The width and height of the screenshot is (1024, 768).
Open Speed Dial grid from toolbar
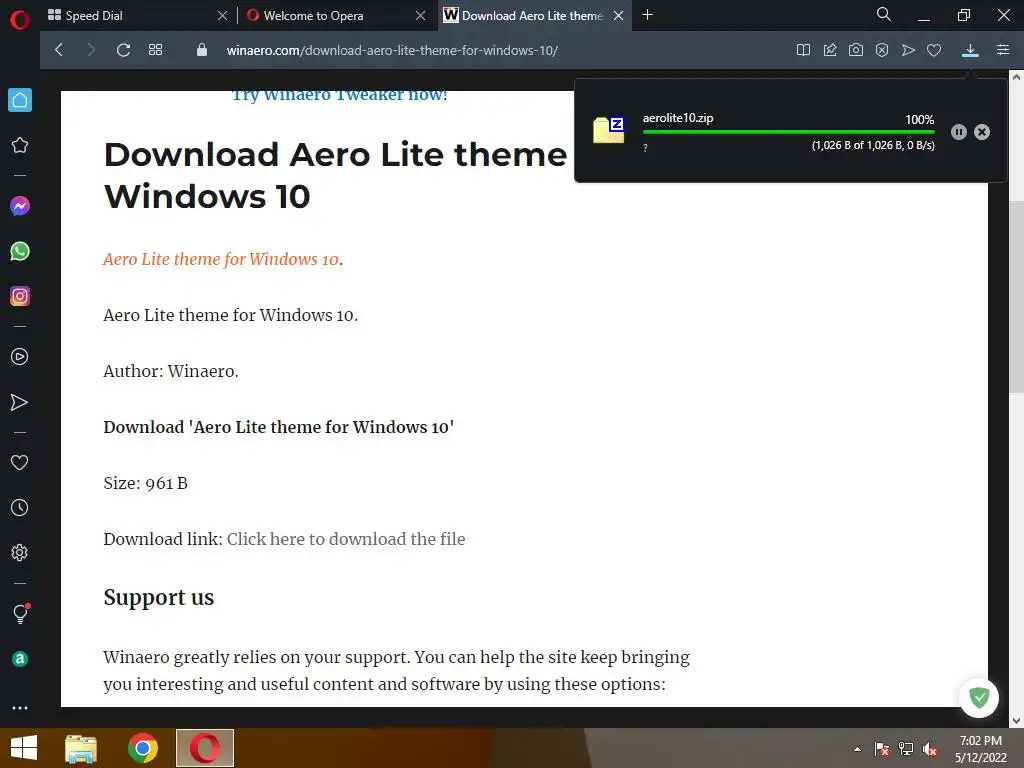155,50
